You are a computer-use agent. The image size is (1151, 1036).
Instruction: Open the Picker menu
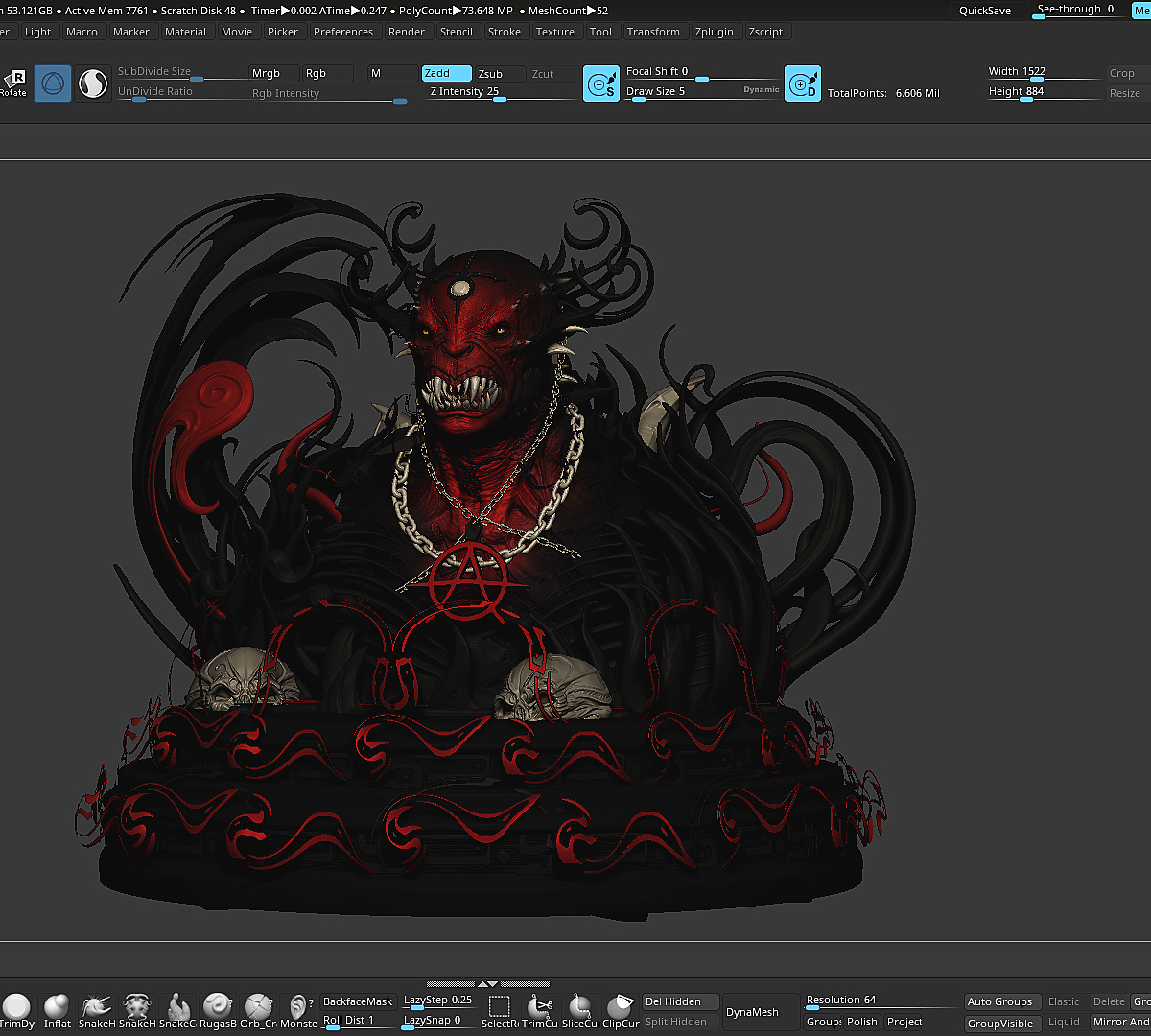pos(283,32)
